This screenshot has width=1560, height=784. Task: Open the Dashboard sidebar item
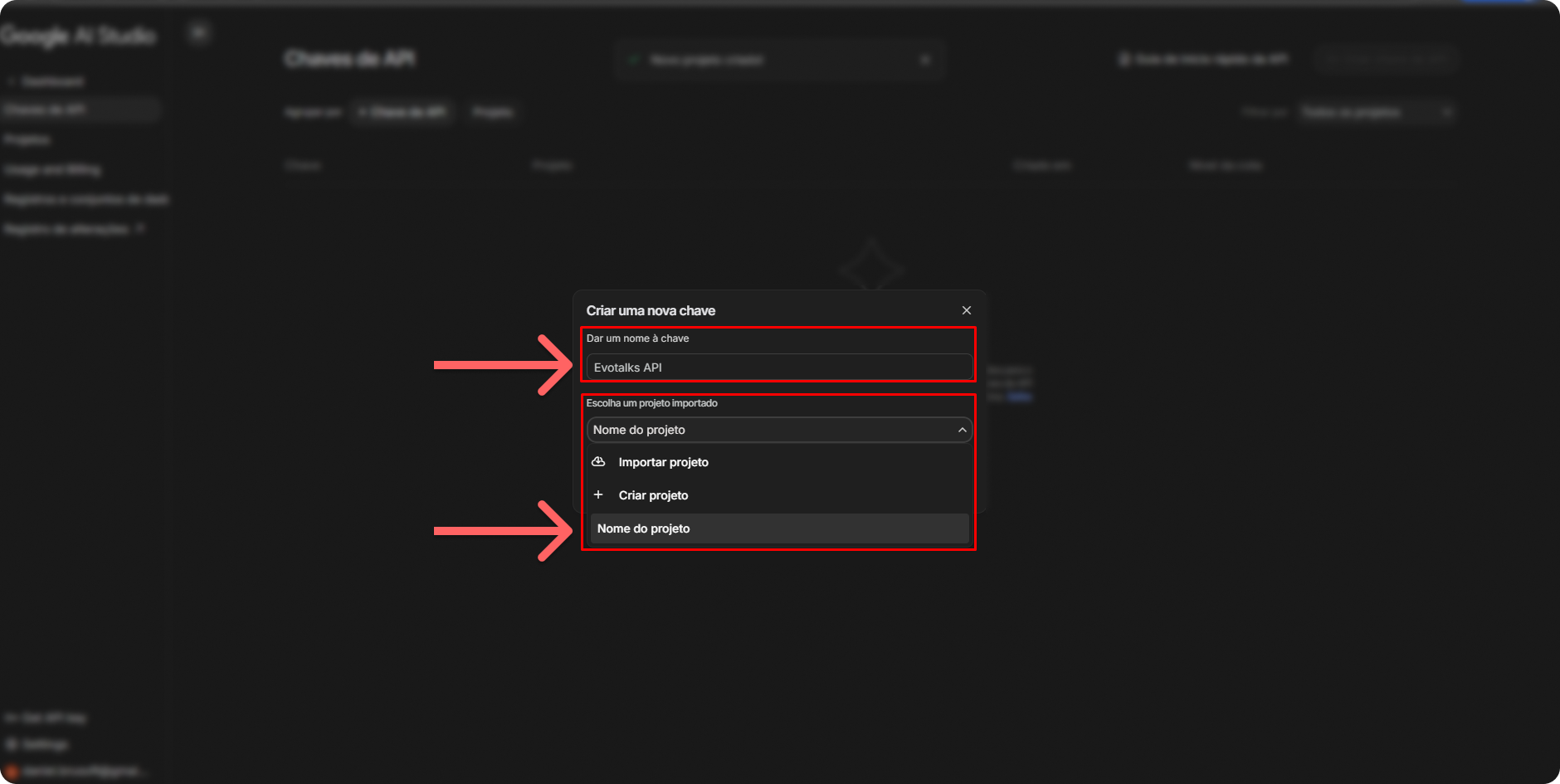51,81
